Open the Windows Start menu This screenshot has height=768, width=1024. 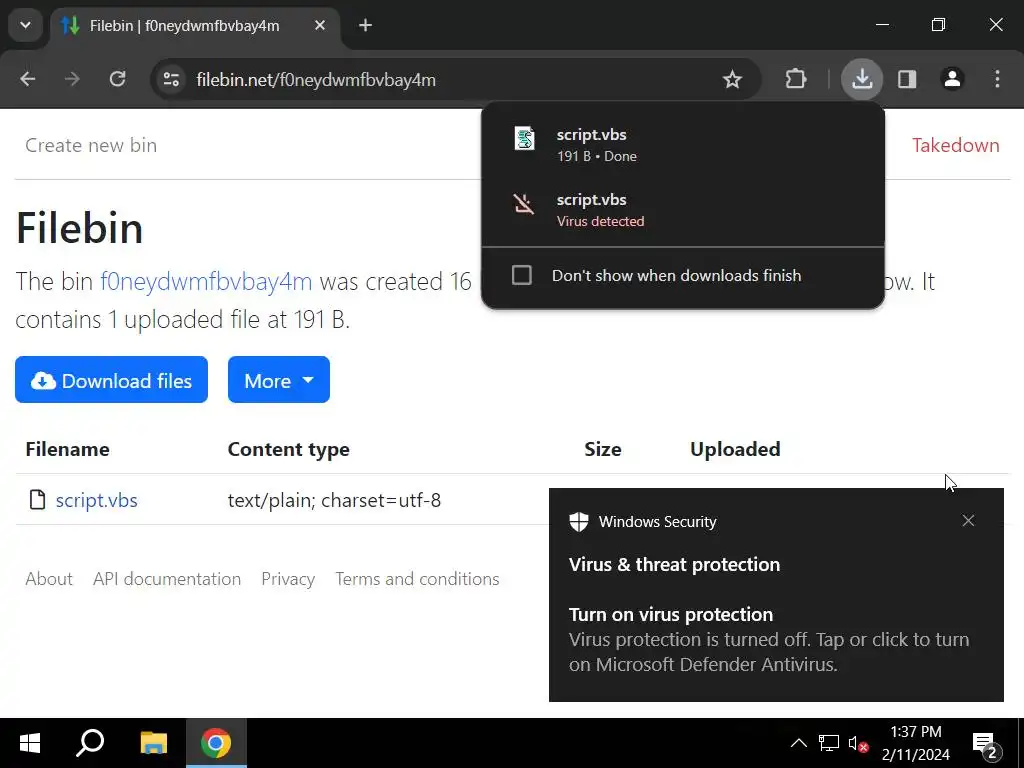click(30, 743)
